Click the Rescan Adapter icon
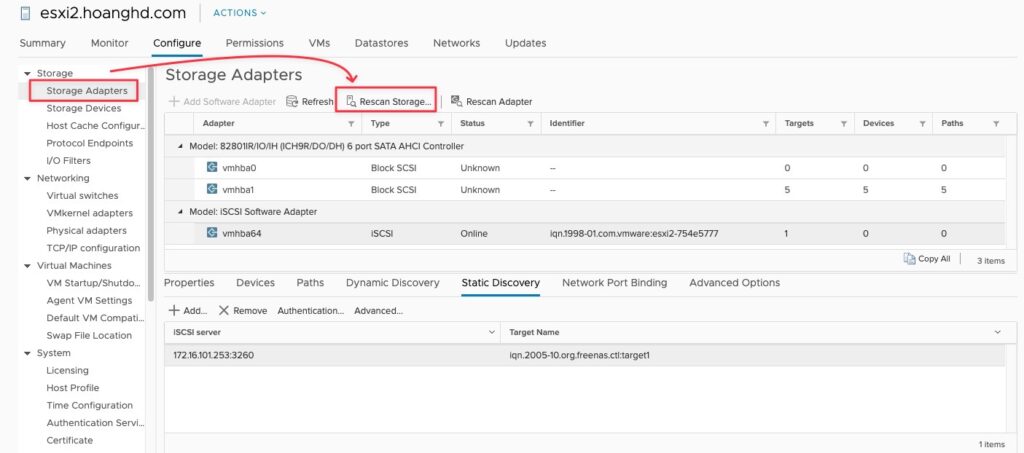The height and width of the screenshot is (453, 1024). (x=456, y=102)
